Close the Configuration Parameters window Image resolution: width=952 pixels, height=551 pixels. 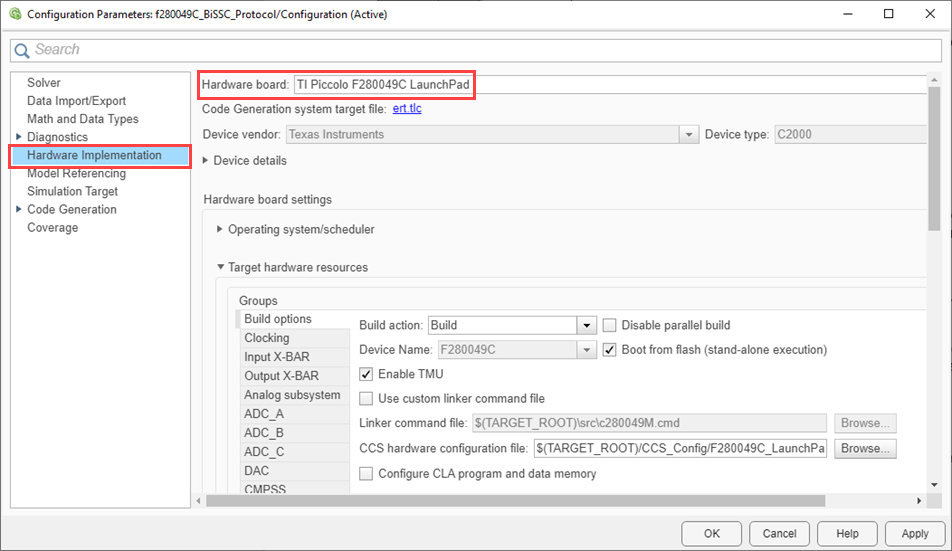pyautogui.click(x=930, y=14)
